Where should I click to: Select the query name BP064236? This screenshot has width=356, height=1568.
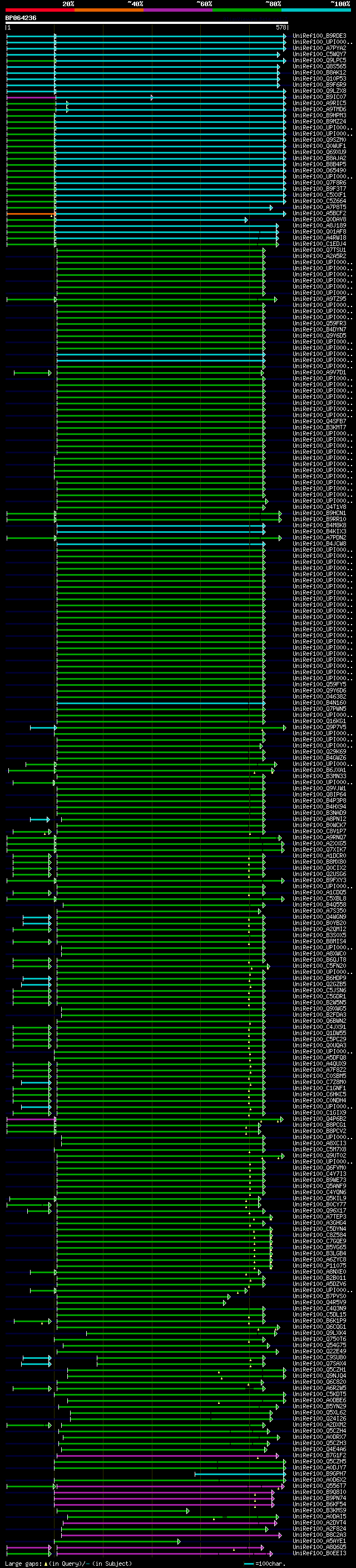21,18
